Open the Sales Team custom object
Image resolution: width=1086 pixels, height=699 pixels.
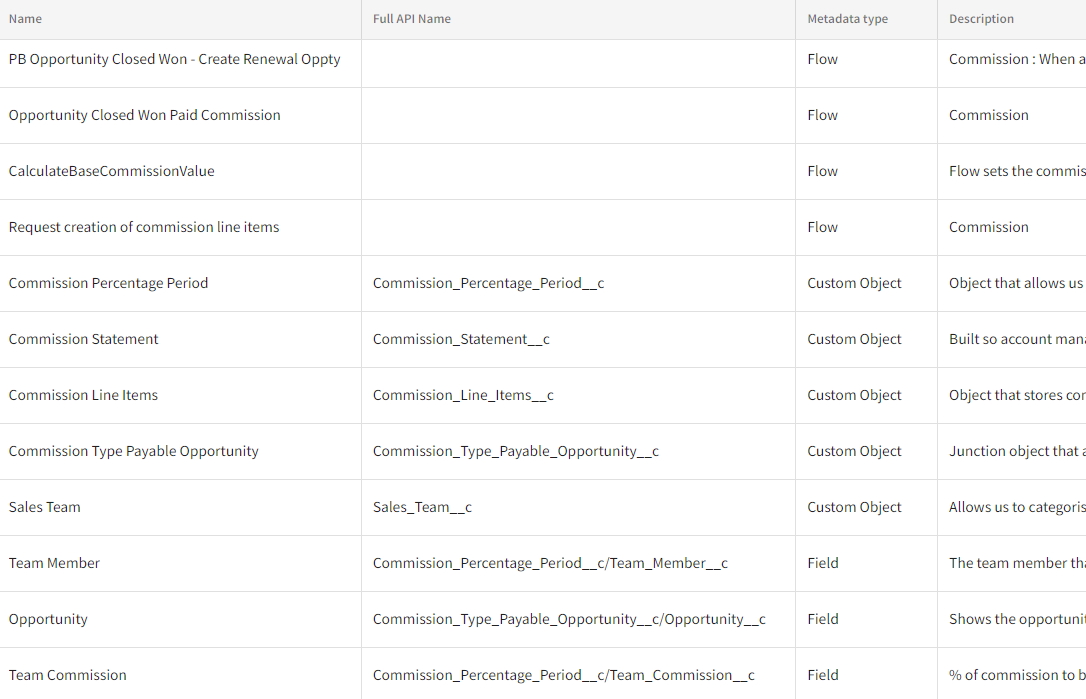[44, 507]
